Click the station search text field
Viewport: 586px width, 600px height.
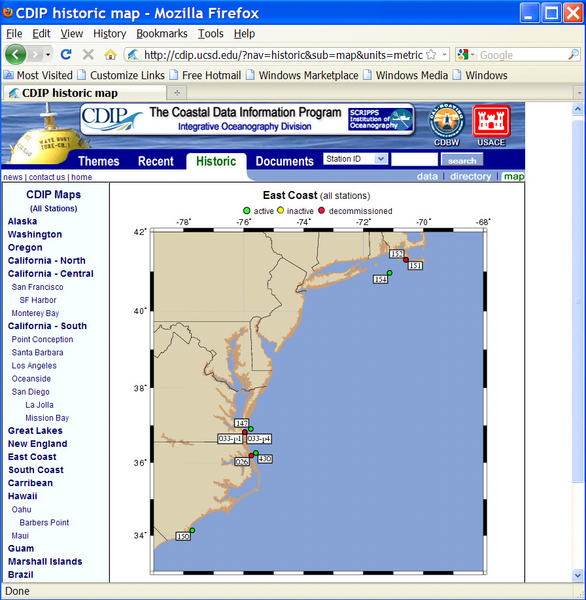415,159
